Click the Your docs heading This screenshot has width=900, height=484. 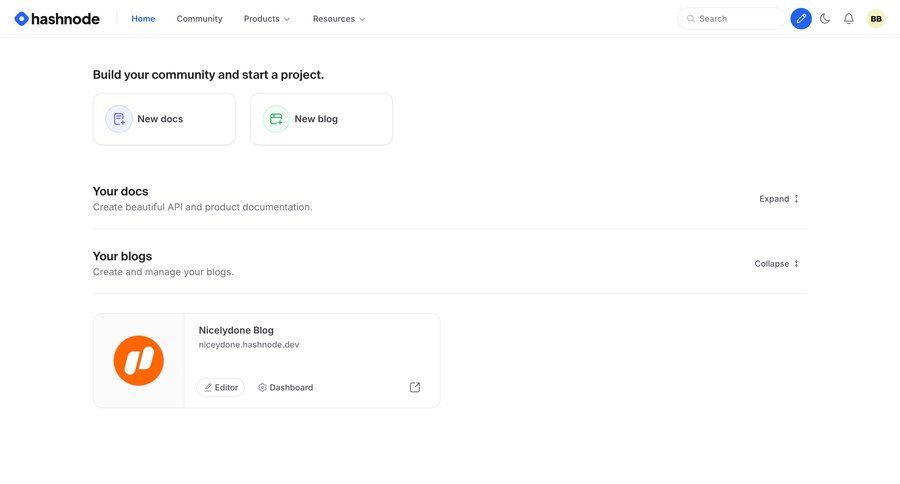click(x=121, y=191)
